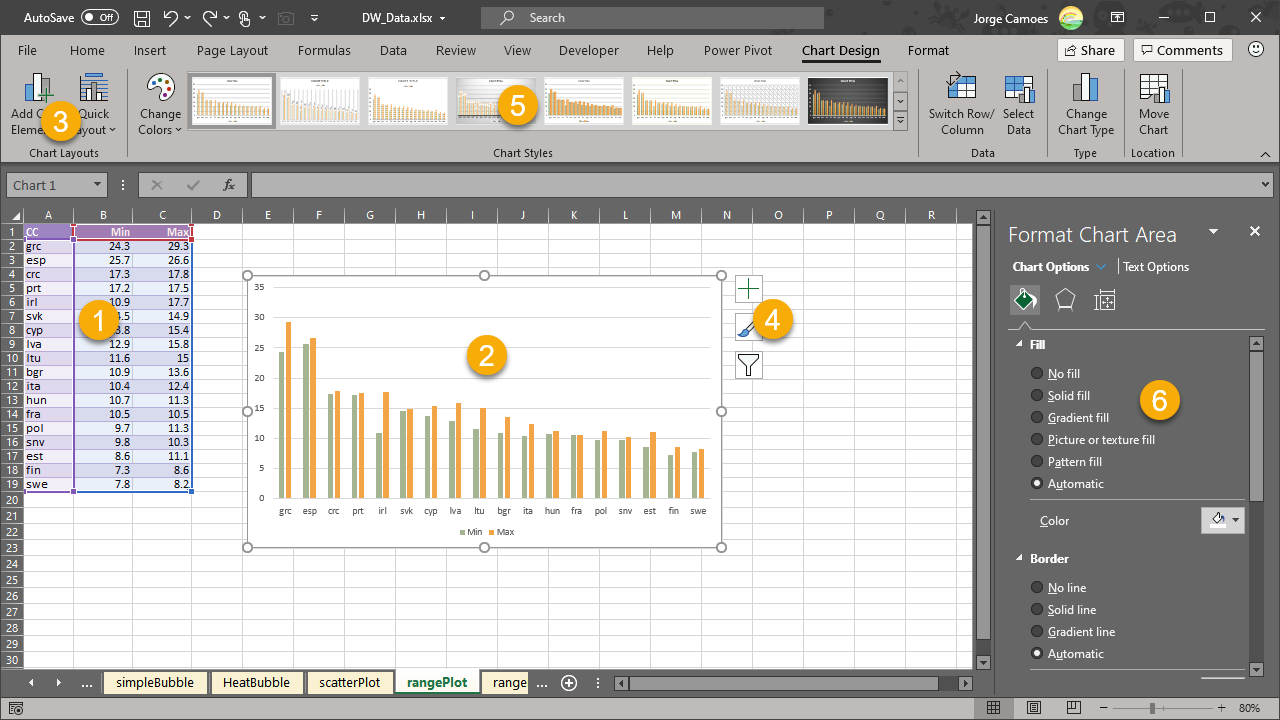Select the select-all corner of the grid
Viewport: 1280px width, 720px height.
pyautogui.click(x=12, y=215)
